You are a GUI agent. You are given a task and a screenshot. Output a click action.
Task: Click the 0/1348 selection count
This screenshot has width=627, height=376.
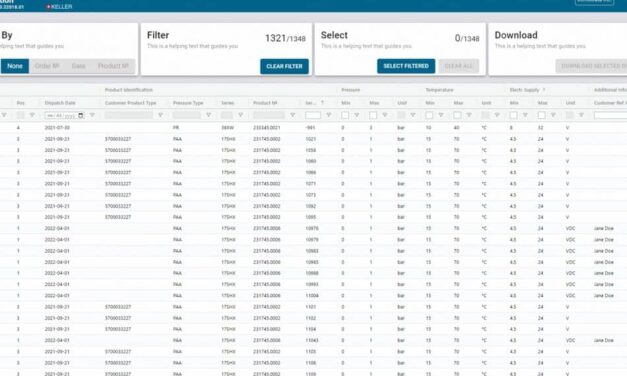tap(467, 38)
